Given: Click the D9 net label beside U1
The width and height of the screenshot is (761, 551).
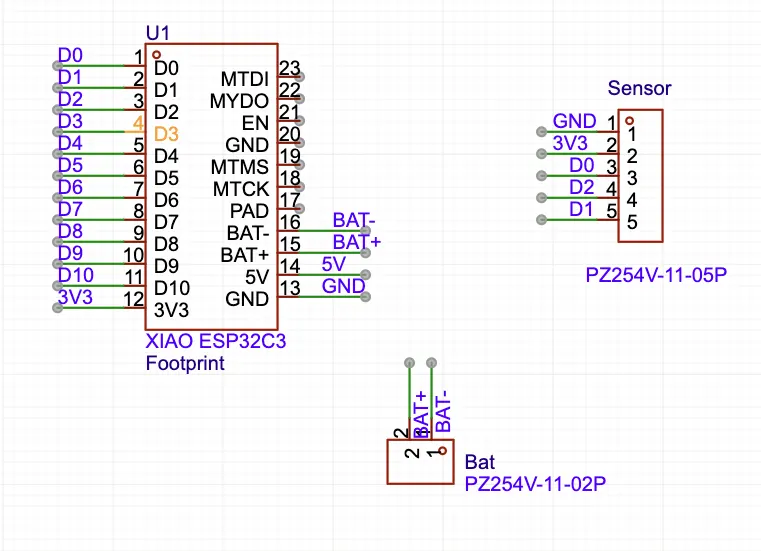Looking at the screenshot, I should [70, 253].
